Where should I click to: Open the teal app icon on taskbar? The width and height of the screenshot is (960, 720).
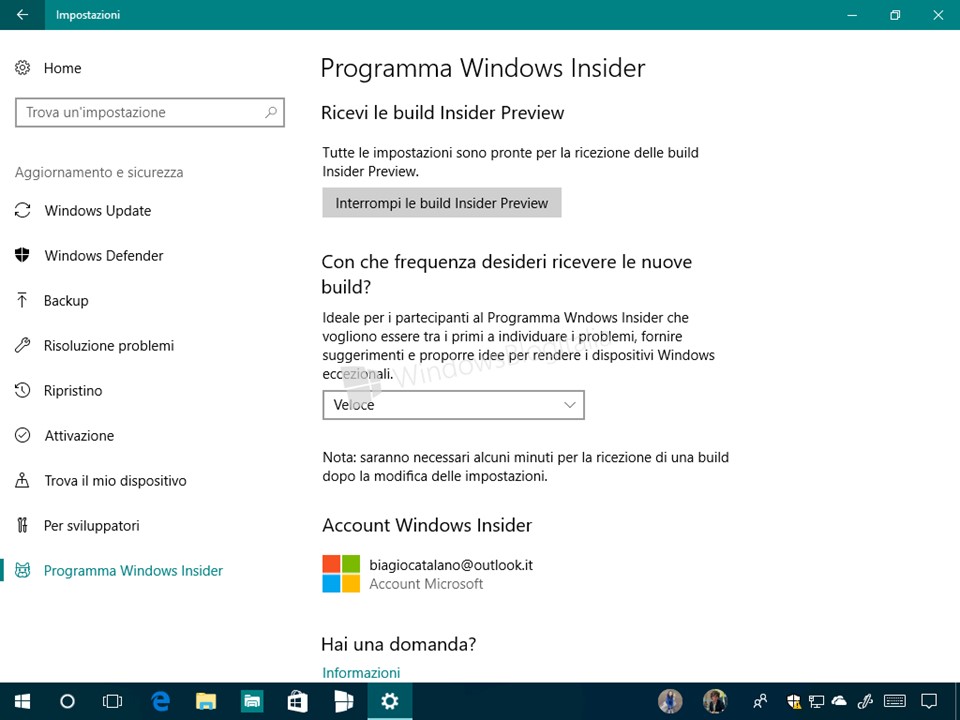pyautogui.click(x=252, y=701)
